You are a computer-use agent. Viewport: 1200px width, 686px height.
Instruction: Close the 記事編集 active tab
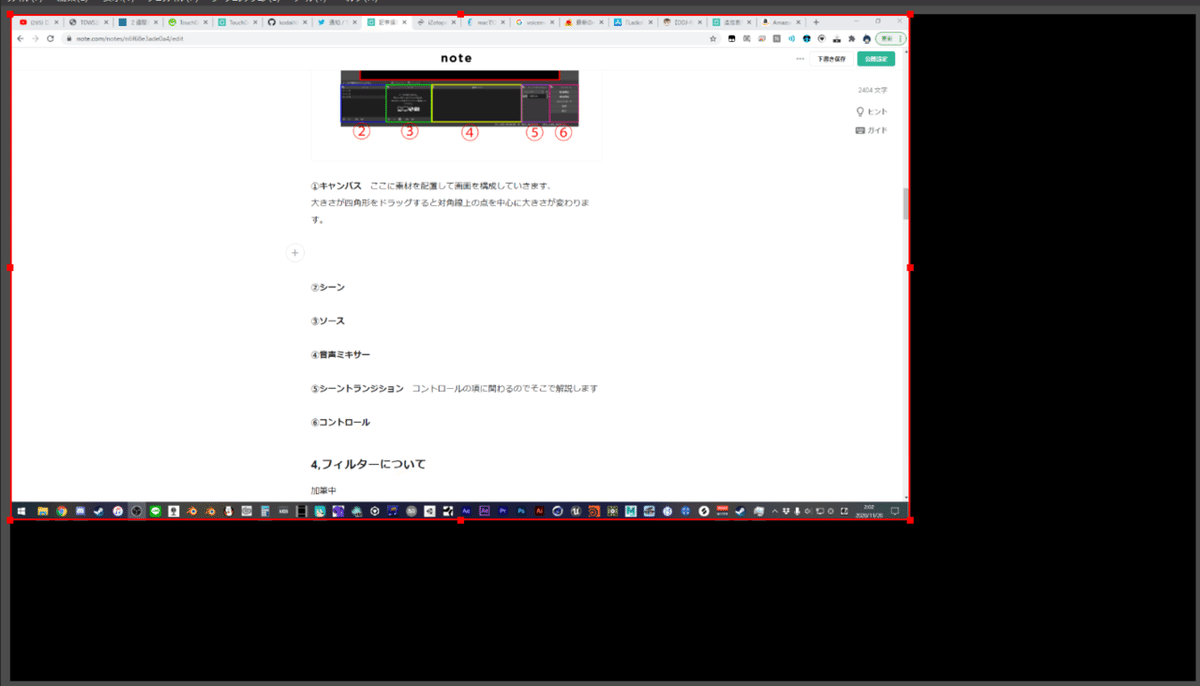point(405,22)
